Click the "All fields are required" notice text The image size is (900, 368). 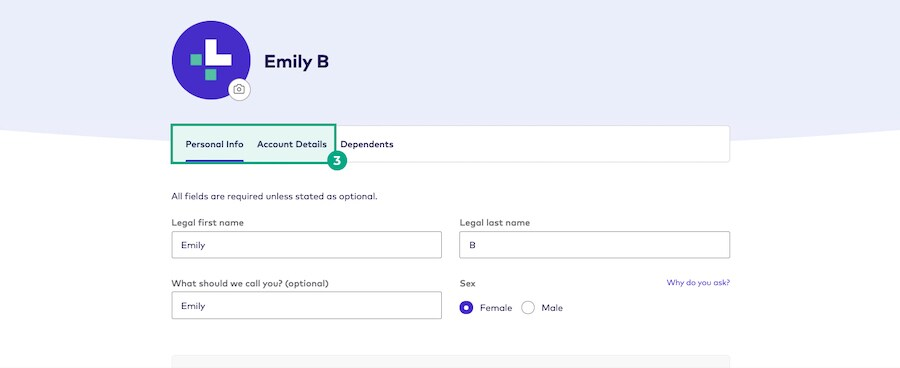tap(274, 196)
